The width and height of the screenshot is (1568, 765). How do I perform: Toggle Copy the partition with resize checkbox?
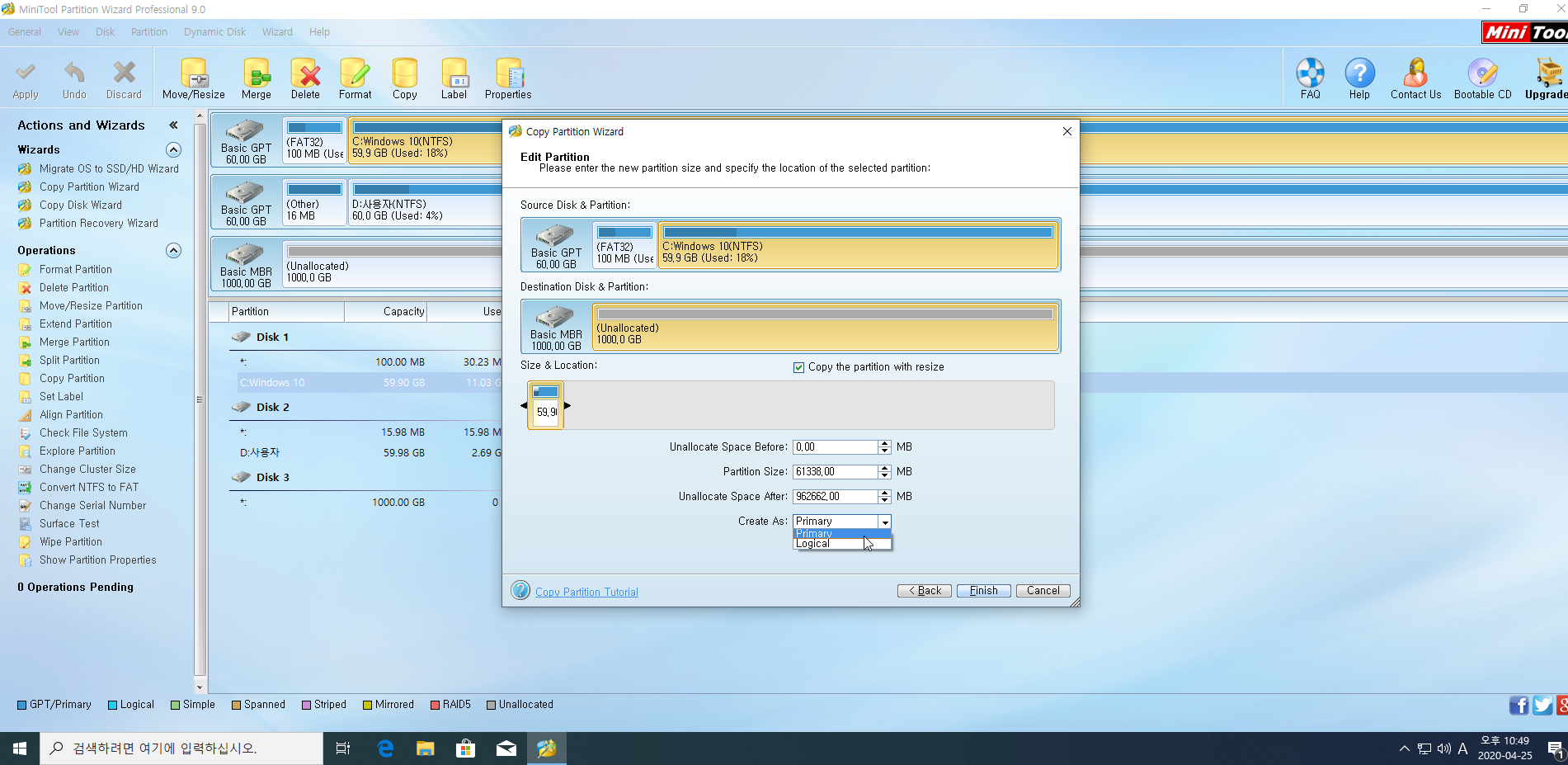click(798, 367)
